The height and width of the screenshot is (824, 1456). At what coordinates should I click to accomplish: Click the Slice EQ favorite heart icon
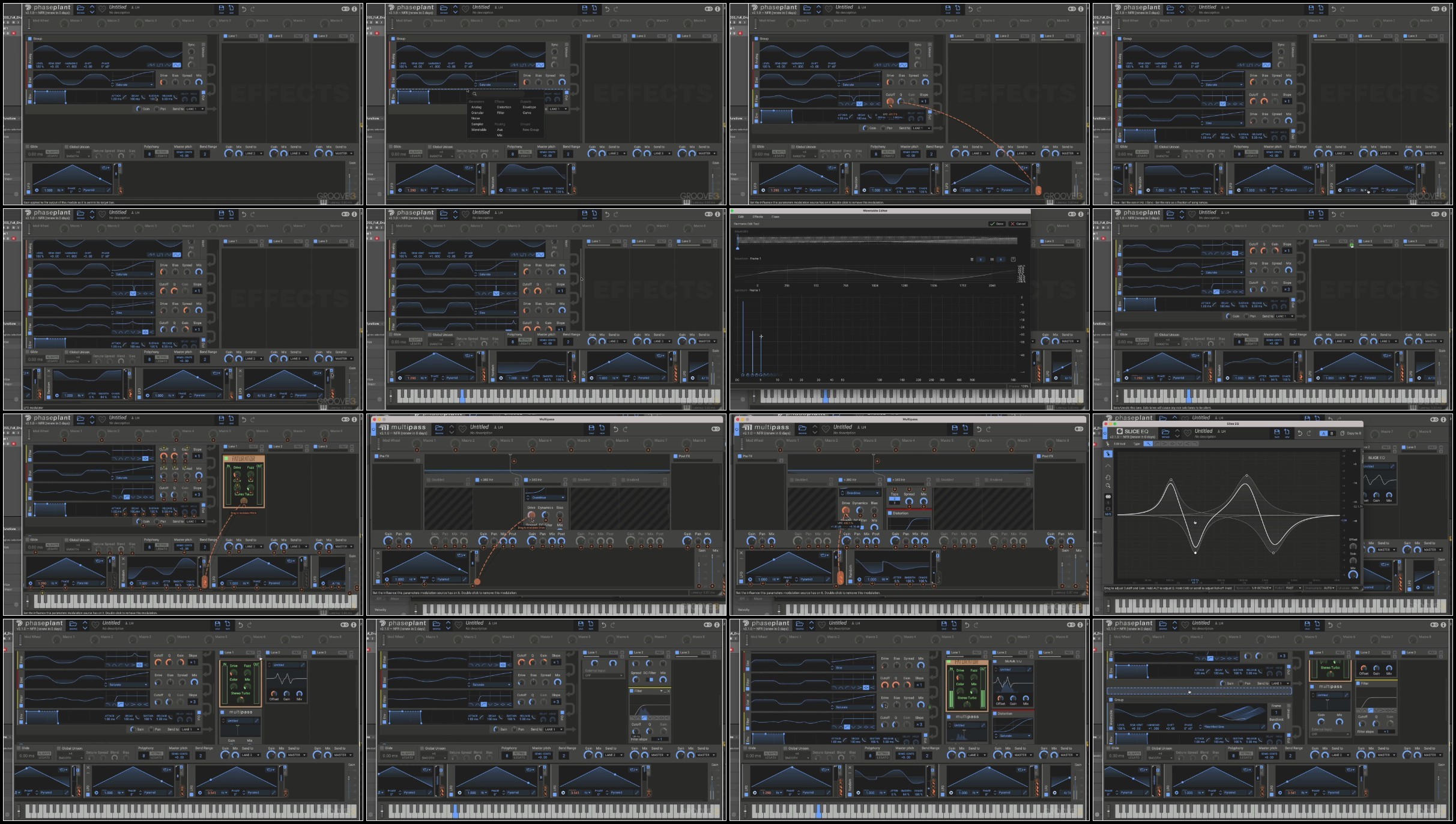1188,433
